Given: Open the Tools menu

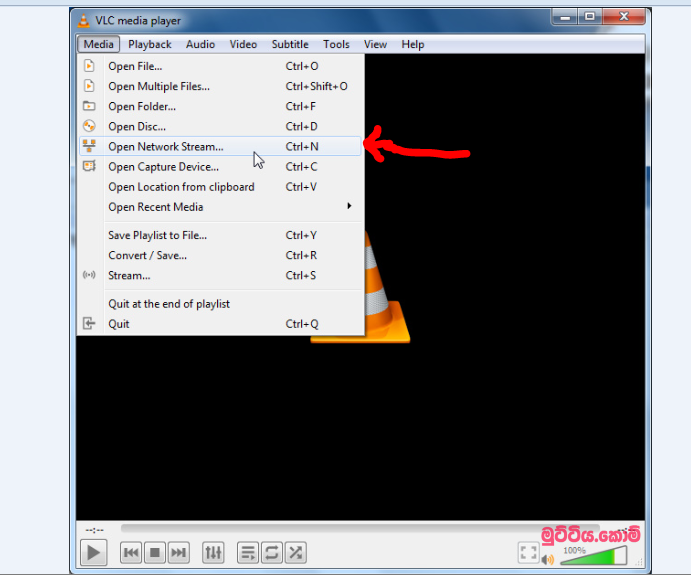Looking at the screenshot, I should coord(336,45).
